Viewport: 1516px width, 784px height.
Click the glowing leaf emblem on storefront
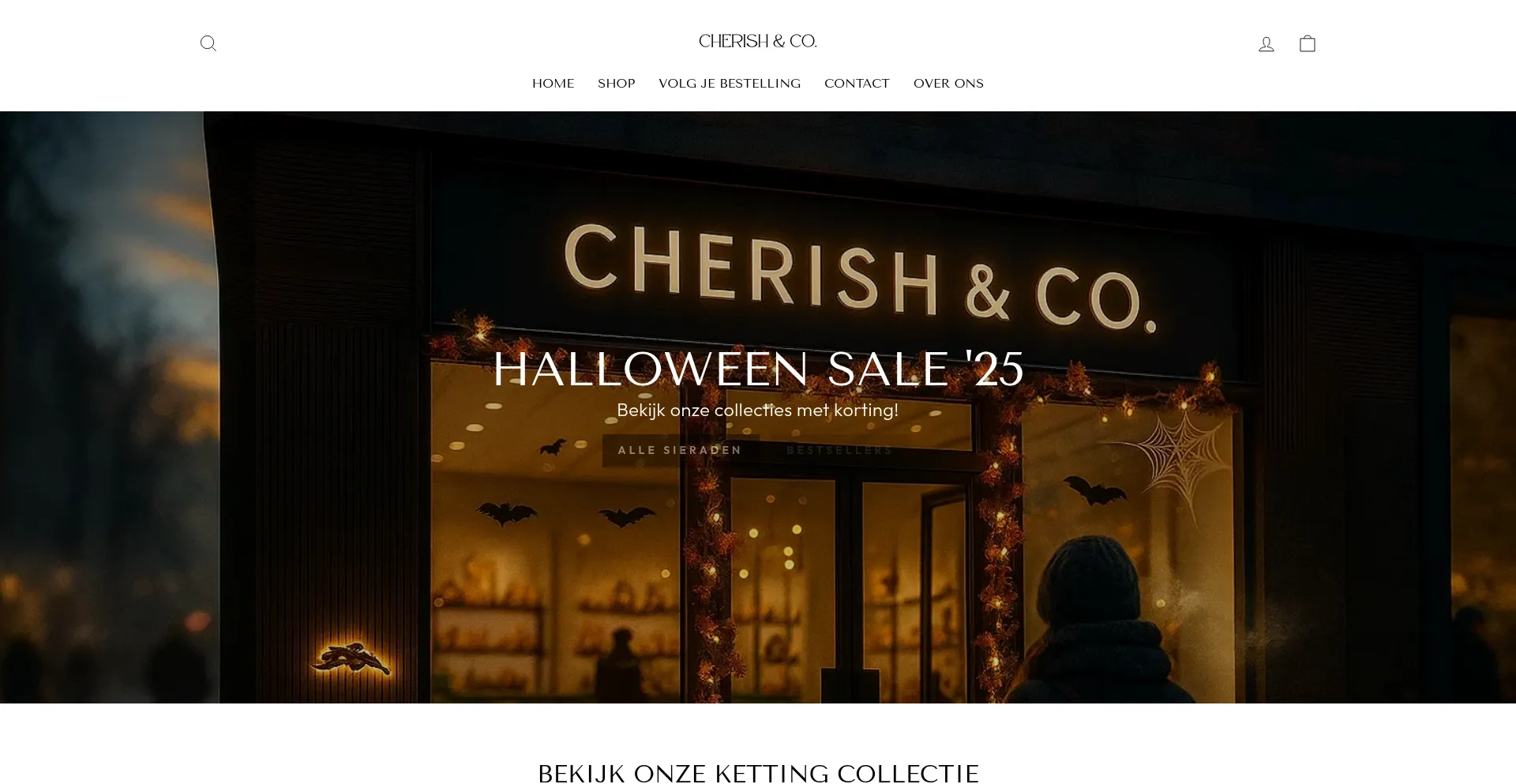pyautogui.click(x=352, y=659)
